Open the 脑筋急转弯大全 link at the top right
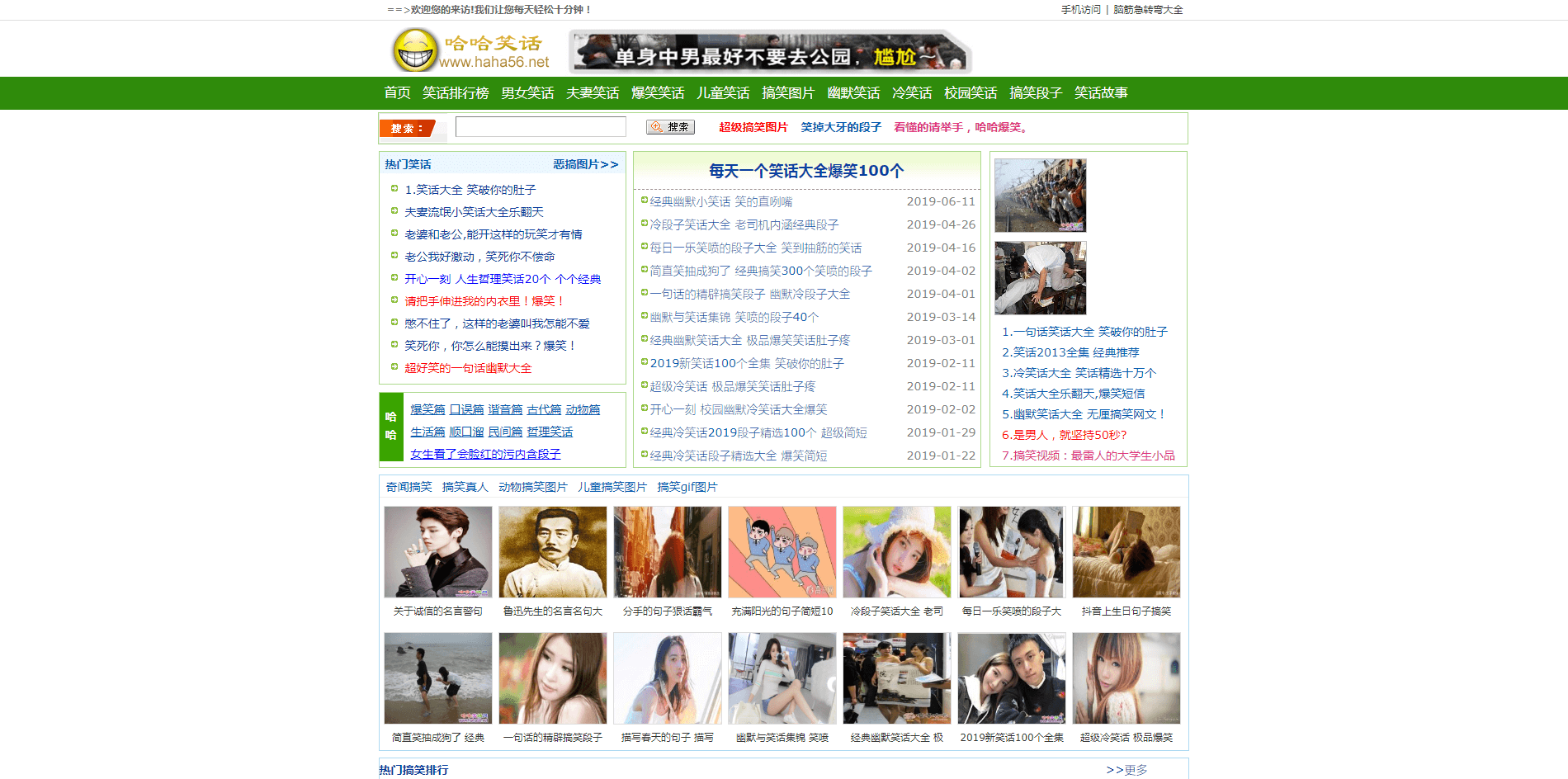Image resolution: width=1568 pixels, height=779 pixels. (x=1148, y=10)
